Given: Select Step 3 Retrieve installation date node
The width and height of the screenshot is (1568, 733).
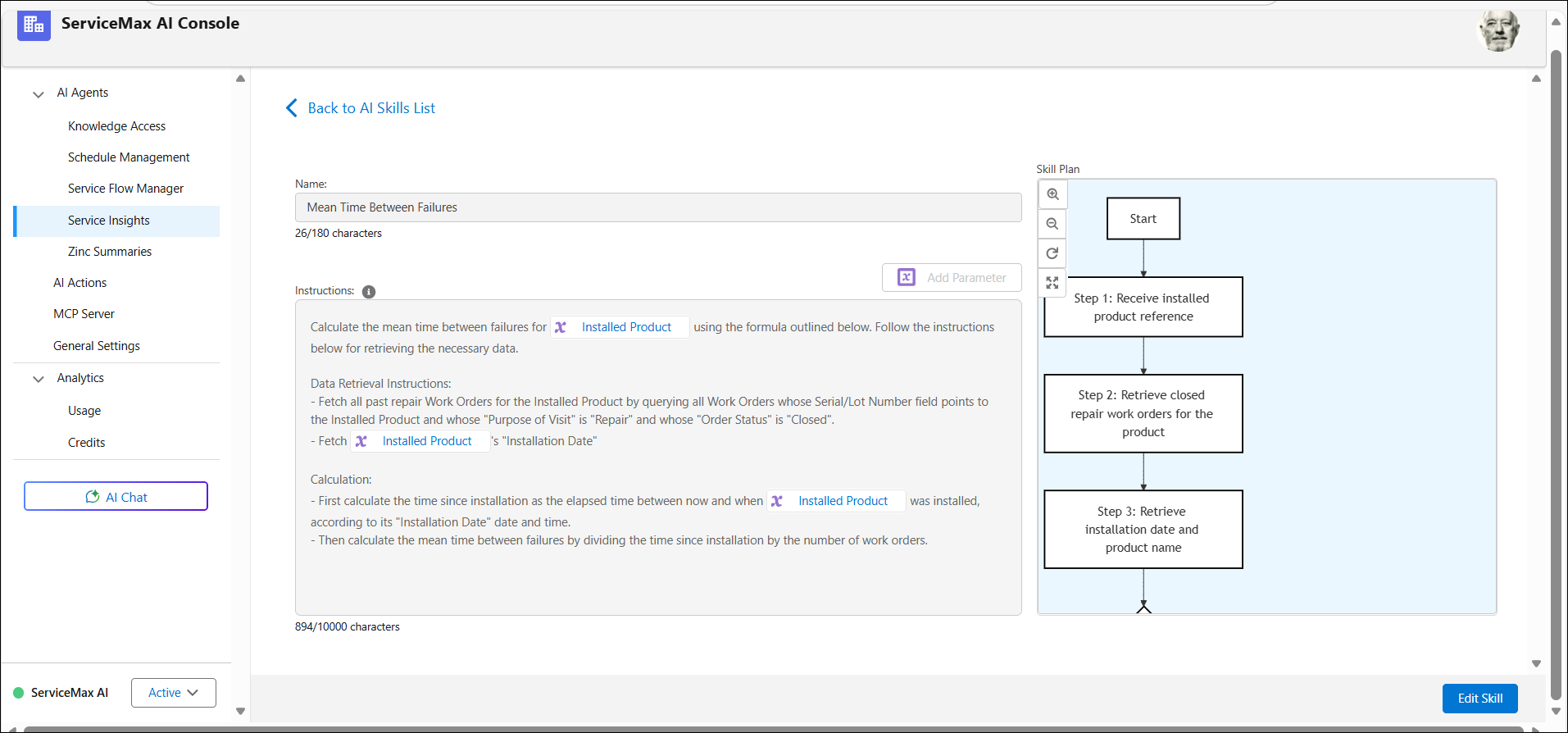Looking at the screenshot, I should [x=1143, y=530].
